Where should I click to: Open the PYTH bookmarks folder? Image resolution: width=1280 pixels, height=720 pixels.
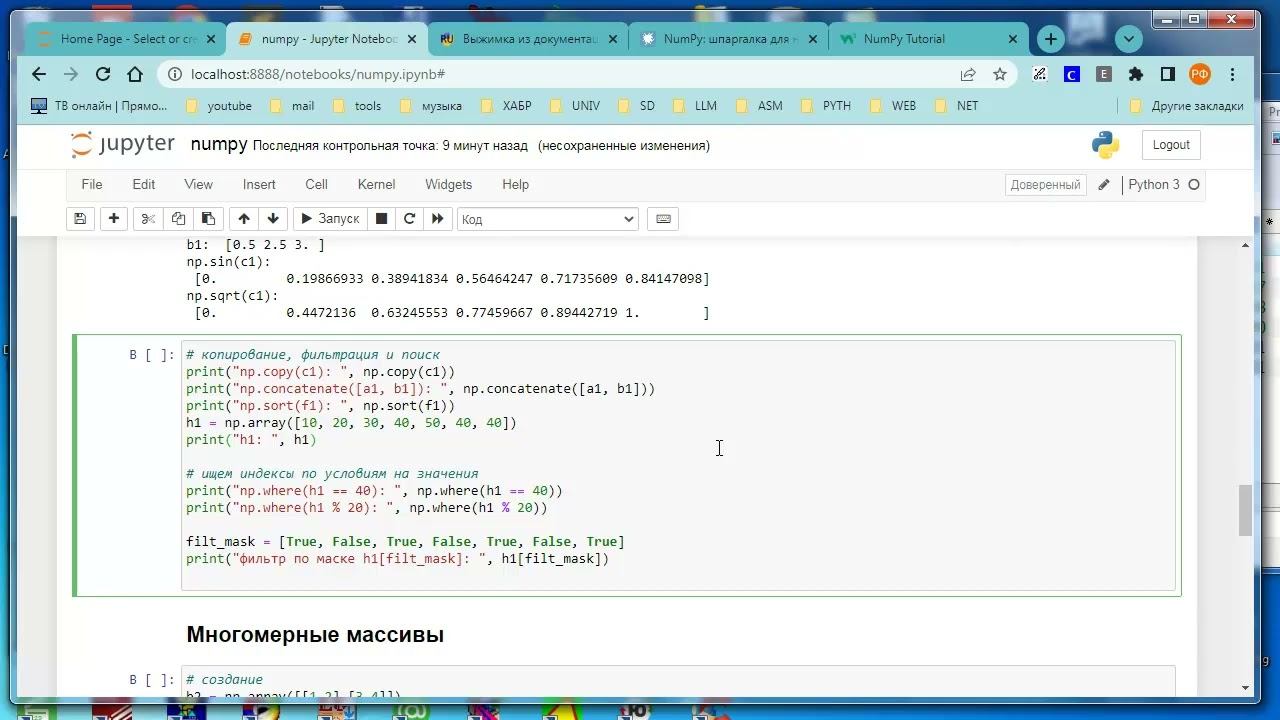coord(825,105)
